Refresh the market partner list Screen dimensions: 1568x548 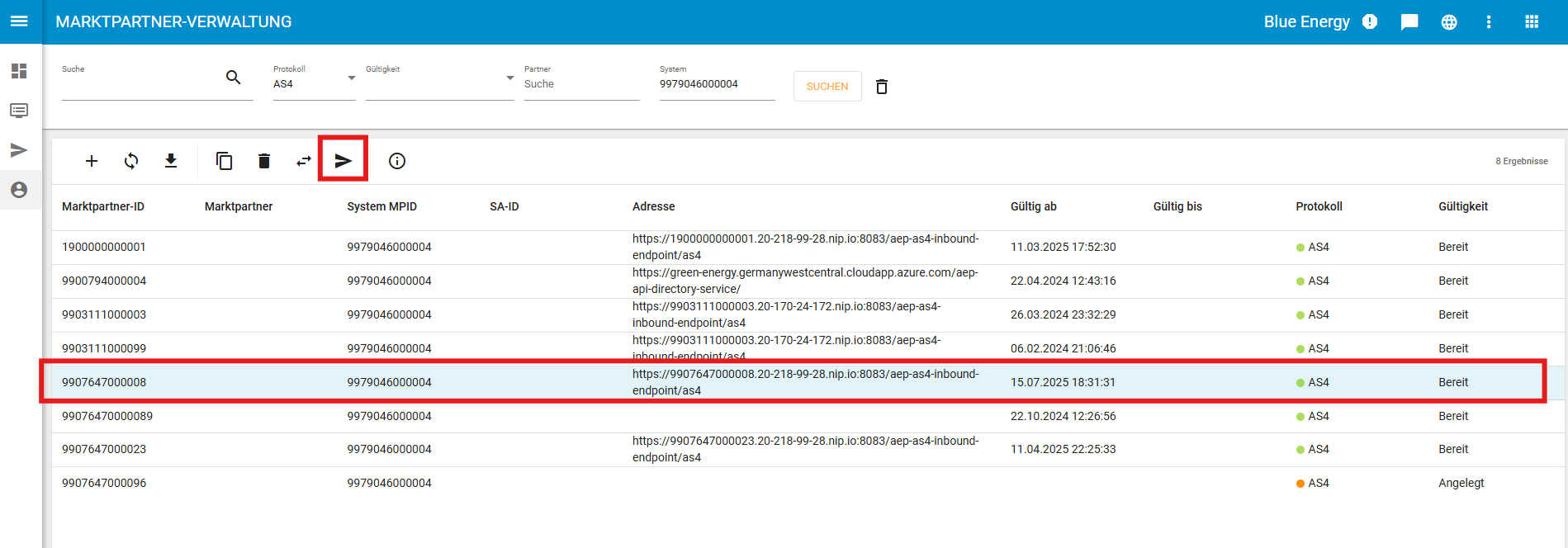(131, 161)
